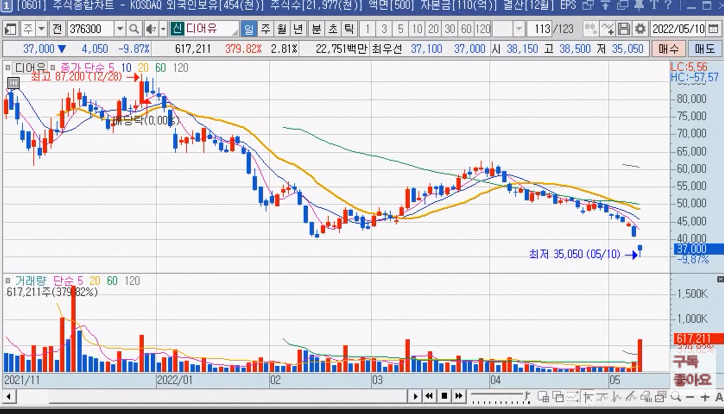Zoom in chart with plus icon
The height and width of the screenshot is (414, 724).
coord(705,397)
